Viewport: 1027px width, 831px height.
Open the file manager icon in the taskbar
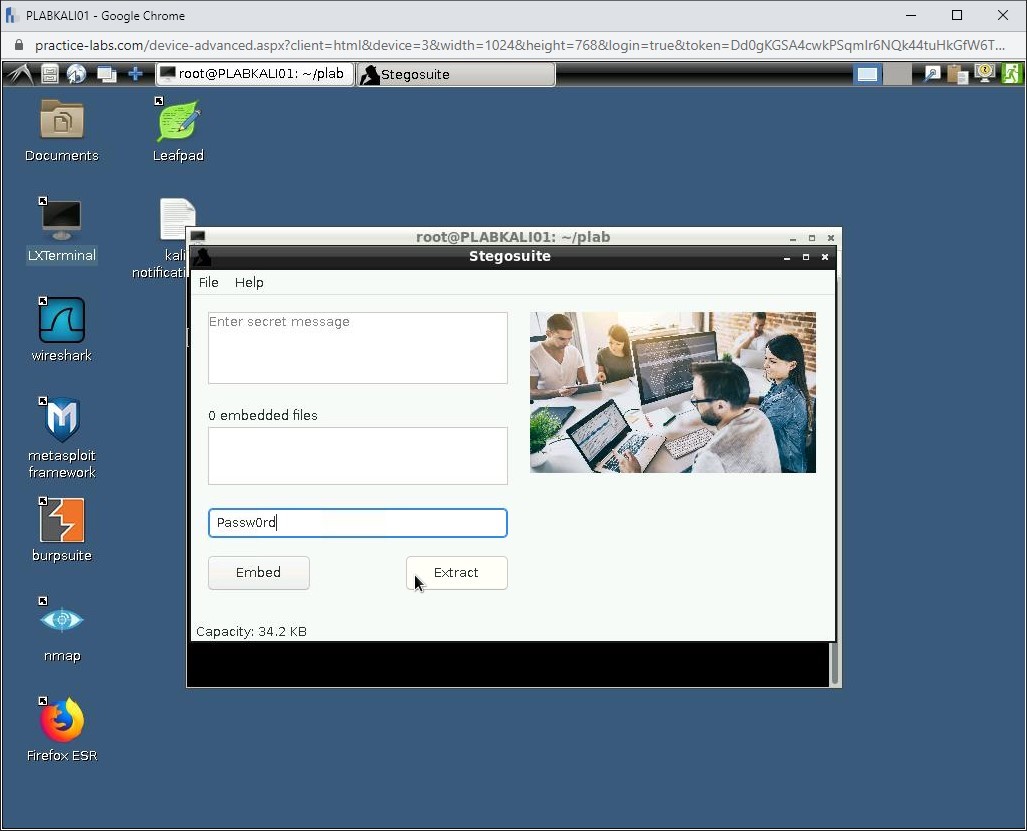[49, 74]
